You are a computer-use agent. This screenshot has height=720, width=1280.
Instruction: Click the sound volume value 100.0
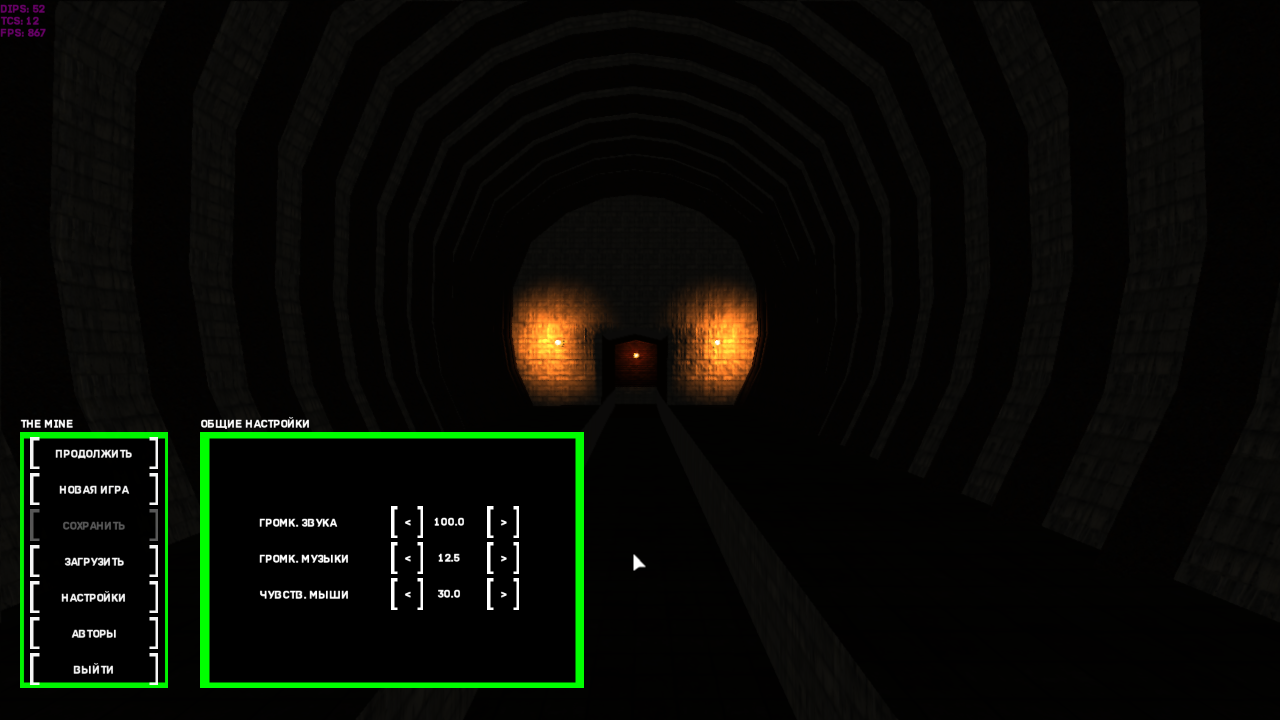point(449,522)
